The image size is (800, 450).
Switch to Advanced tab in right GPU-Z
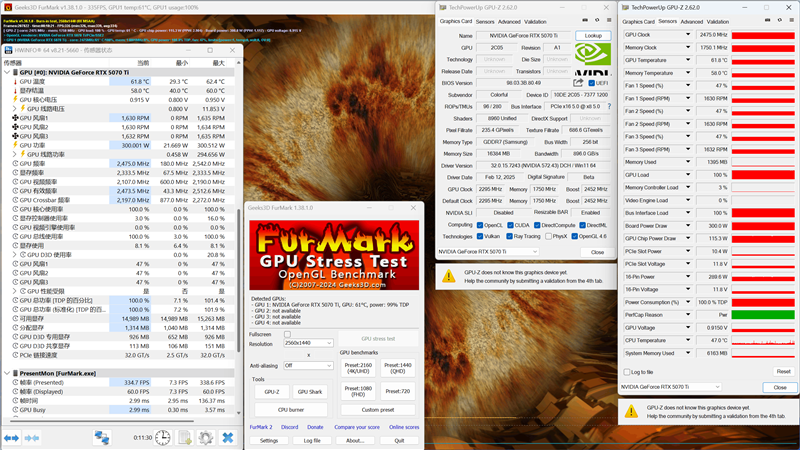coord(692,21)
